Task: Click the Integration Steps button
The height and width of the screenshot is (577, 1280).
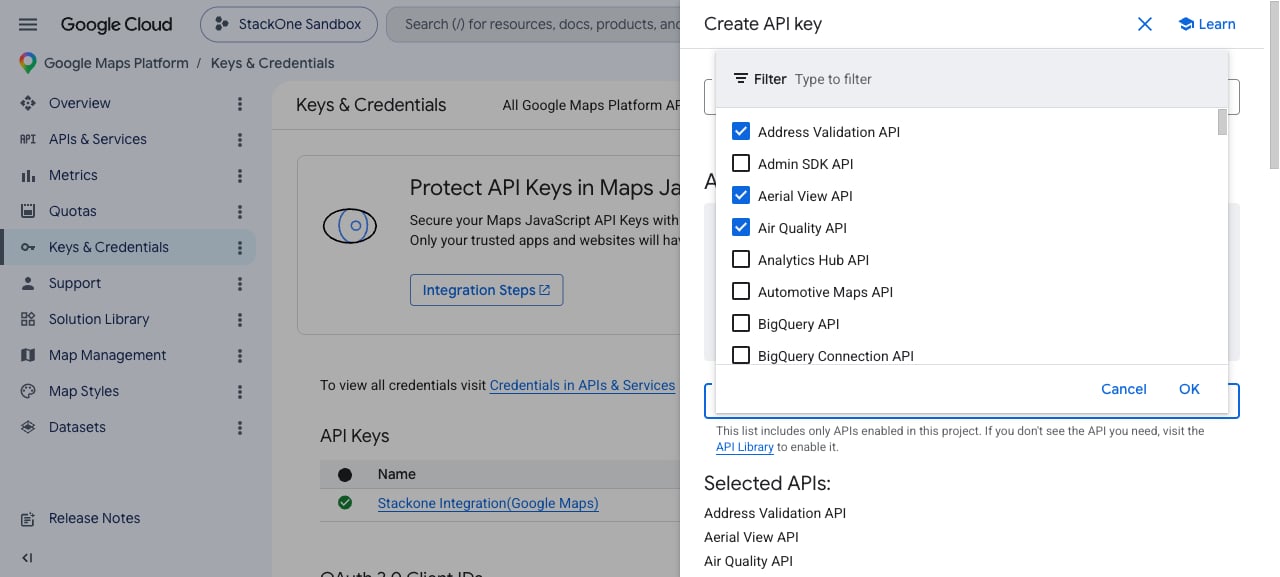Action: point(486,290)
